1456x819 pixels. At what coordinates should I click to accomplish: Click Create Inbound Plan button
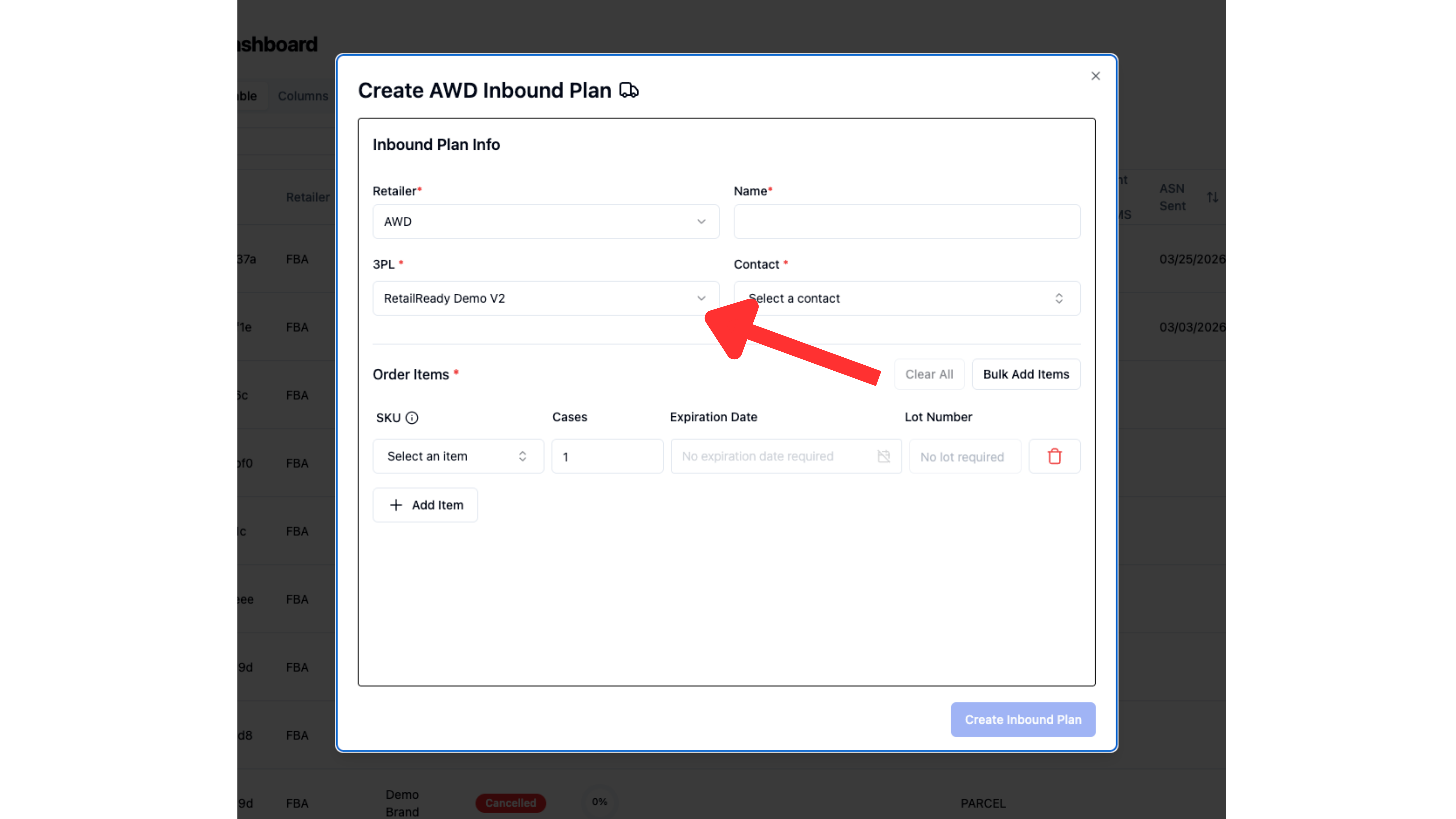pos(1023,719)
